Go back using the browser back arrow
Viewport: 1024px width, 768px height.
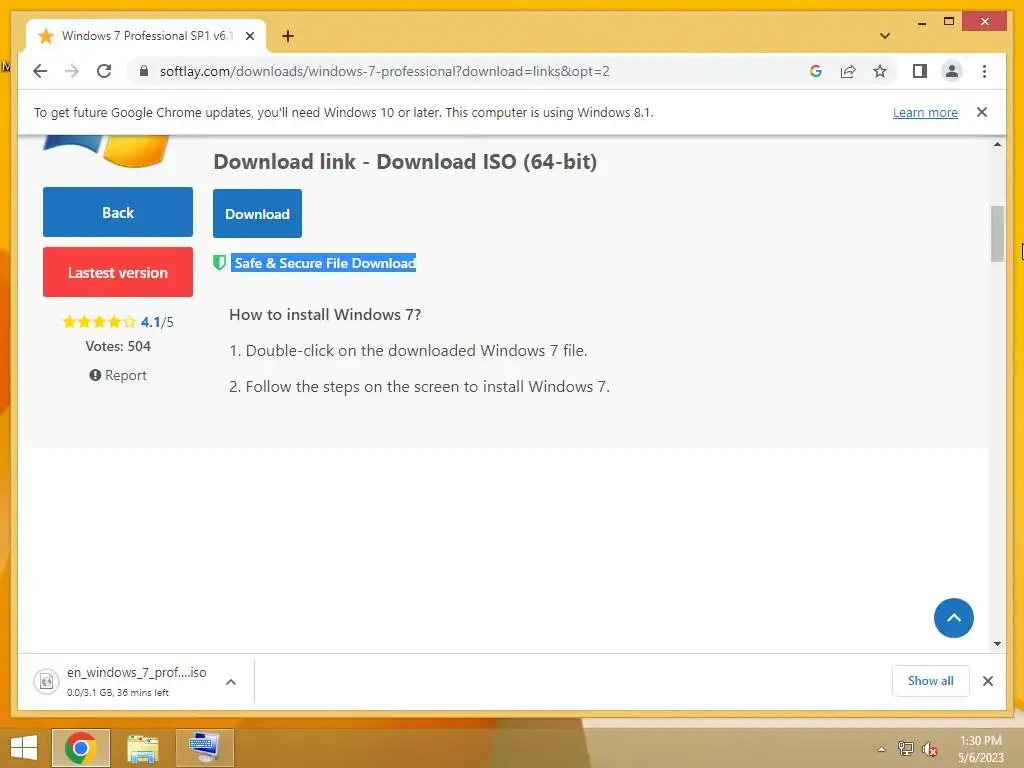40,71
